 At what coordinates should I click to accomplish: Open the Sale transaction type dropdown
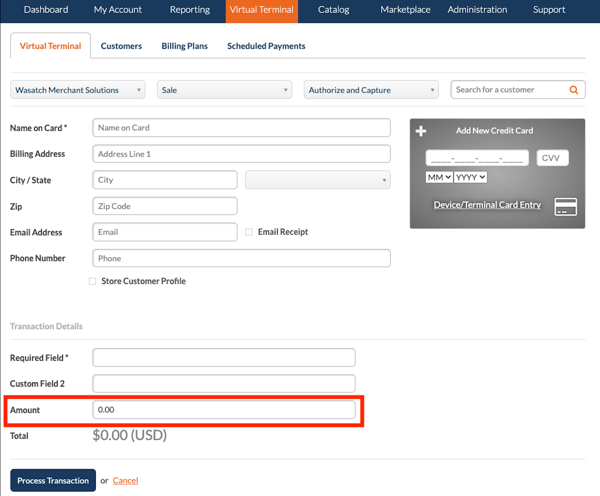point(224,90)
